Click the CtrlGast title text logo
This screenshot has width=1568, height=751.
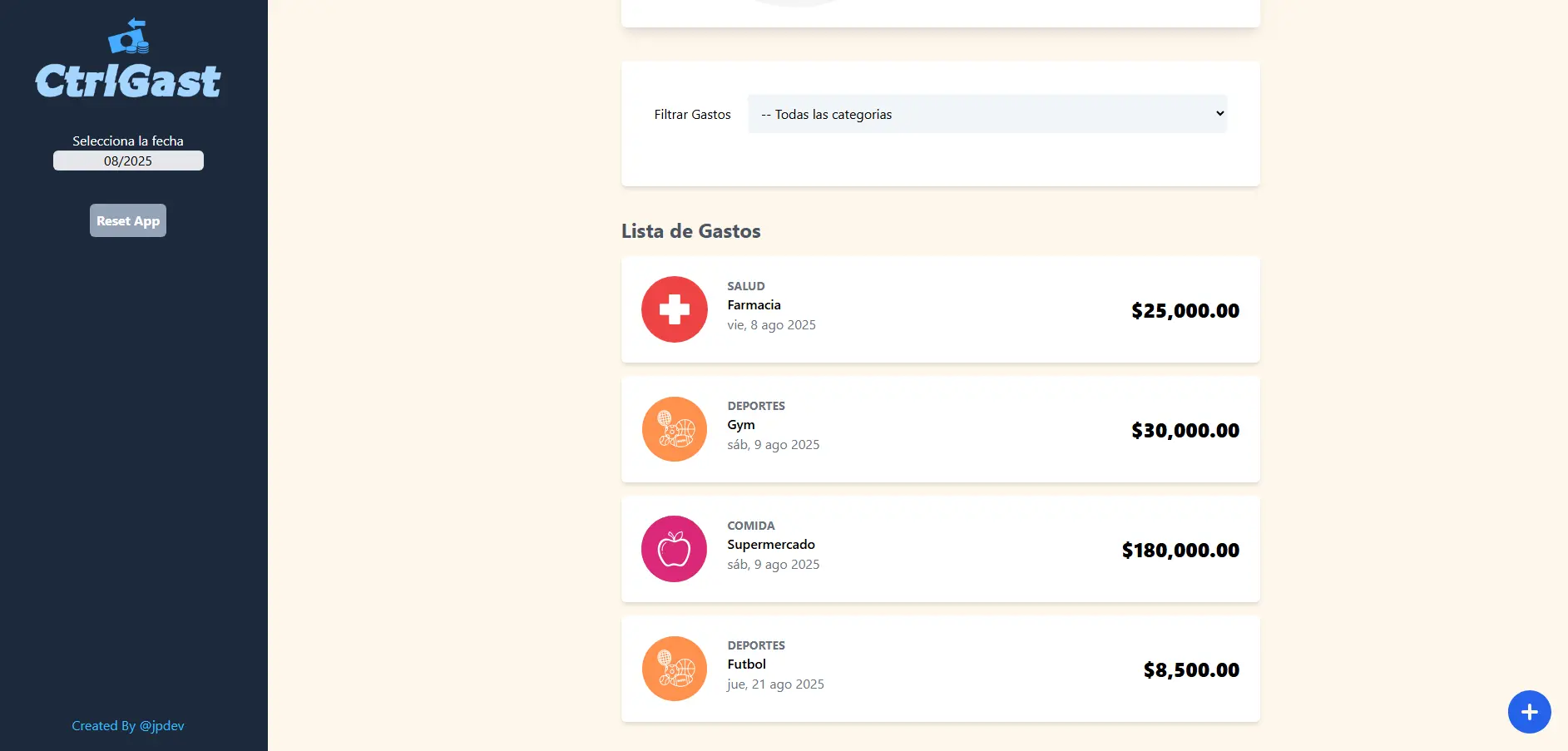(x=128, y=82)
